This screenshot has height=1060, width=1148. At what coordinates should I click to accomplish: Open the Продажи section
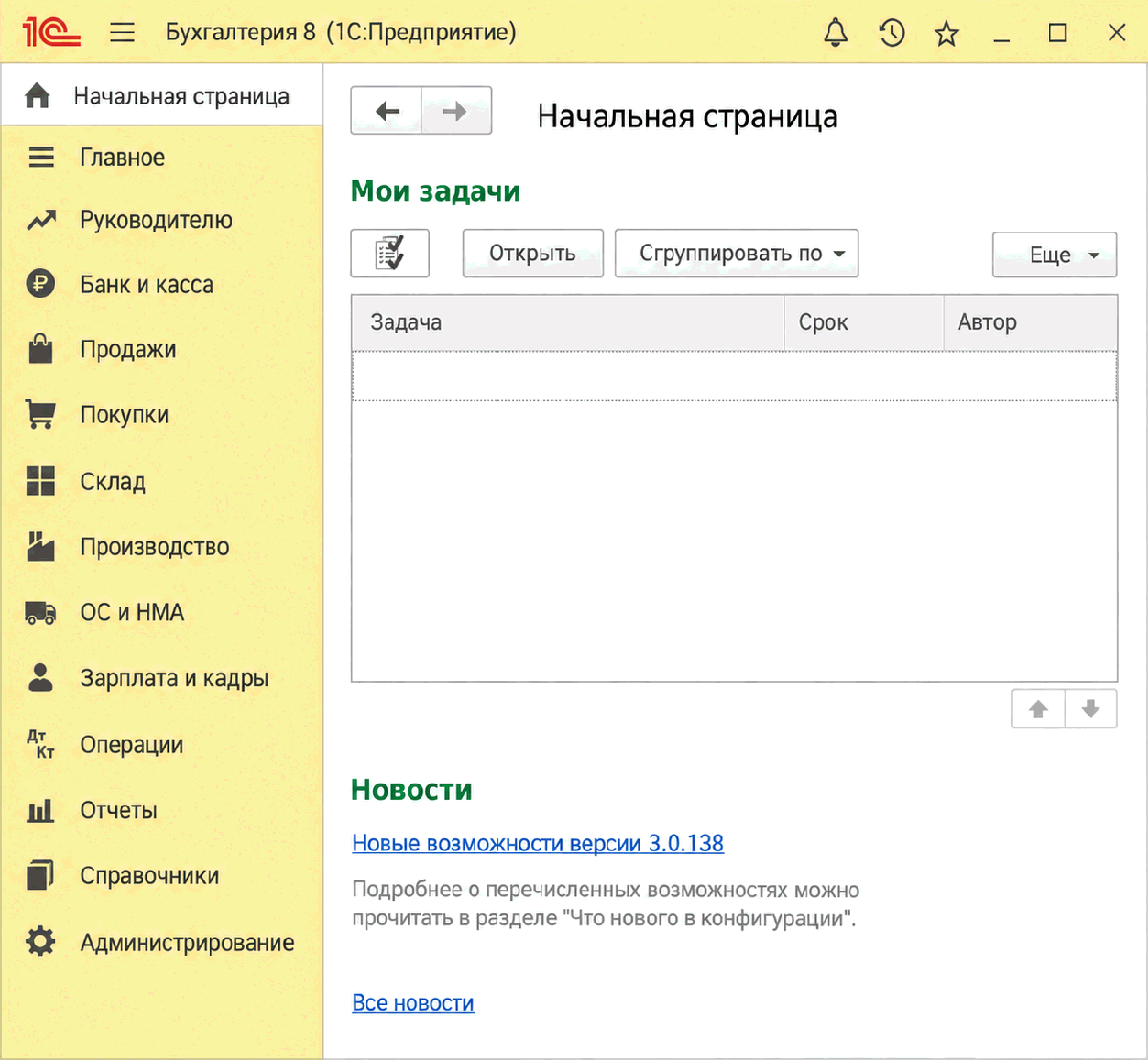pos(162,350)
